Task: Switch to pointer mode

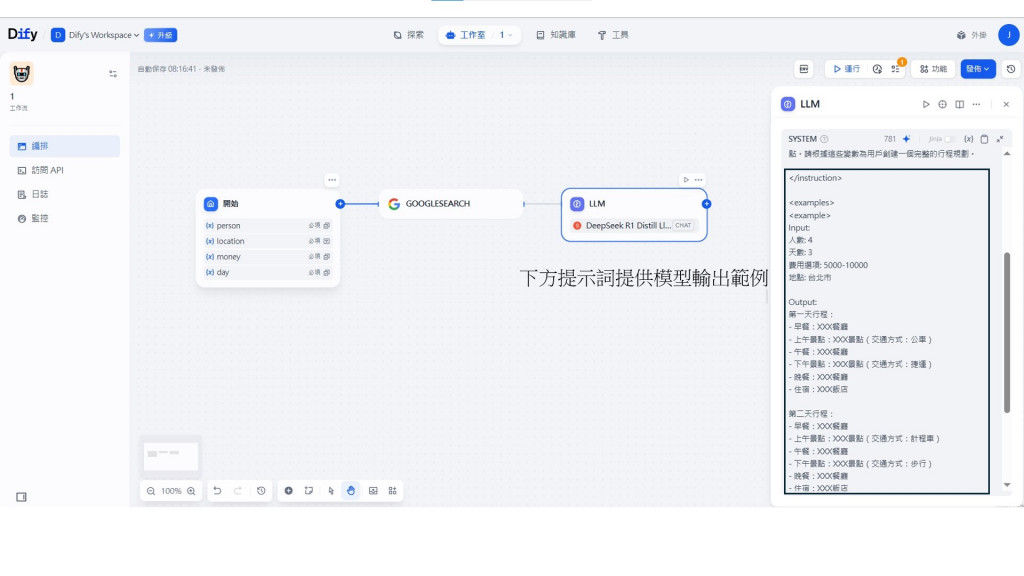Action: (331, 491)
